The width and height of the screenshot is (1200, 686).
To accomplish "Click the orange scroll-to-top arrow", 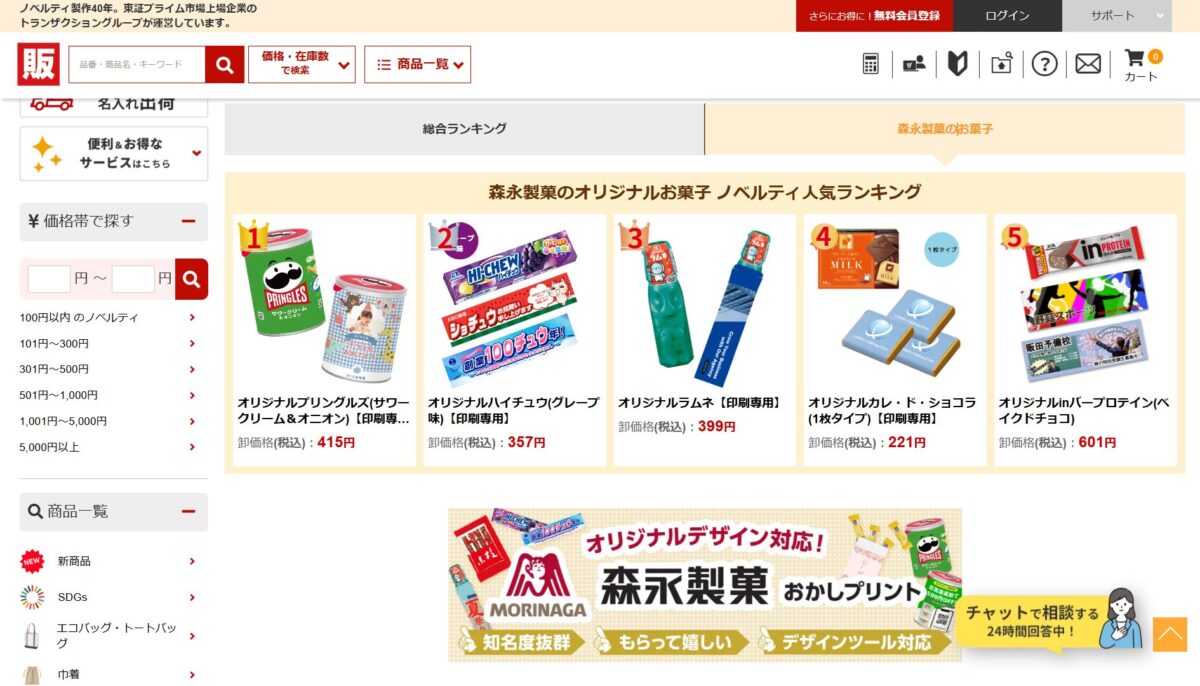I will coord(1170,634).
